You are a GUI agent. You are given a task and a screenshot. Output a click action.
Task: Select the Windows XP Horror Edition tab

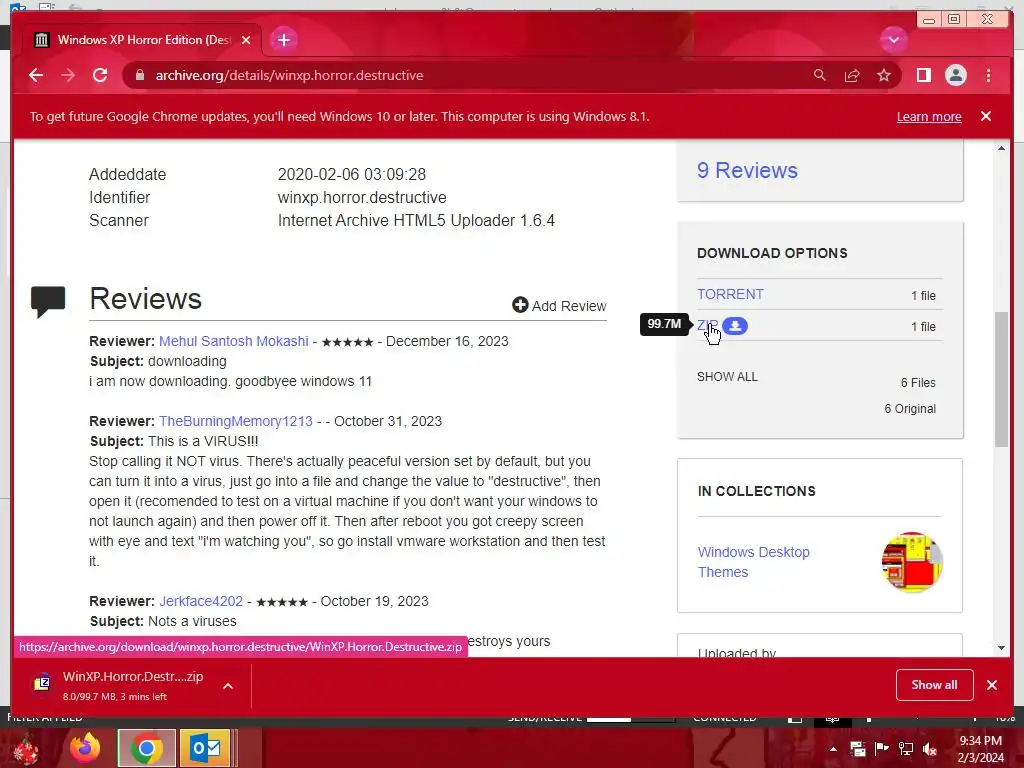pos(143,40)
